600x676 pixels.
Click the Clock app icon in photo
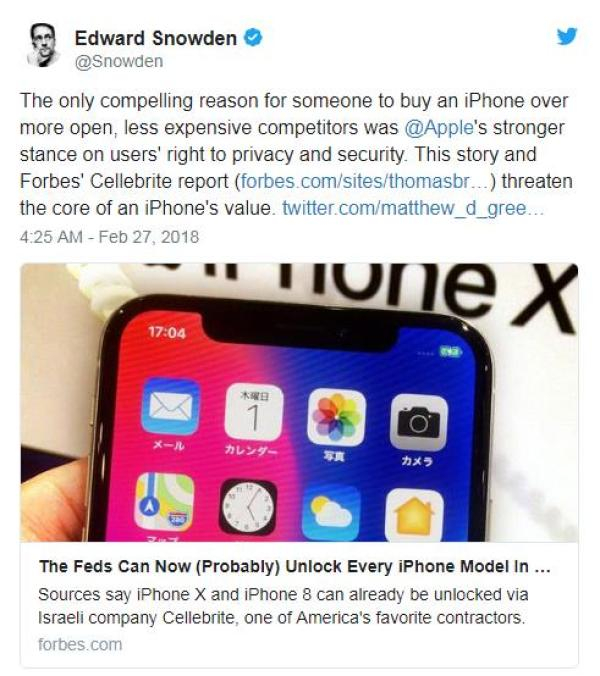tap(248, 507)
